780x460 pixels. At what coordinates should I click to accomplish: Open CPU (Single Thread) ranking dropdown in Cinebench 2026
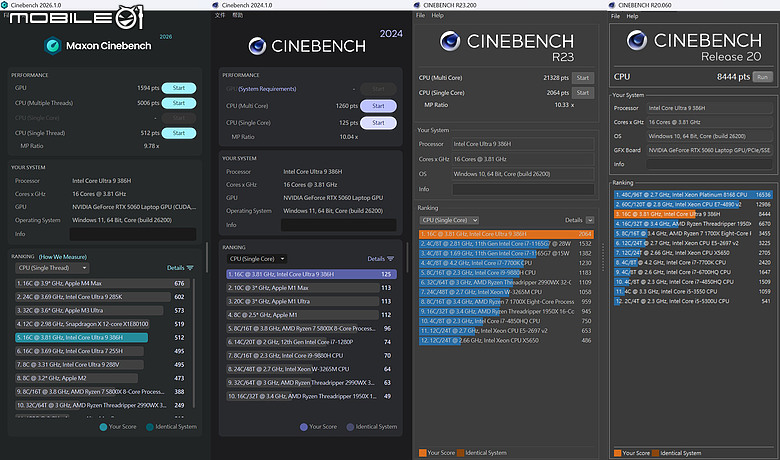52,268
